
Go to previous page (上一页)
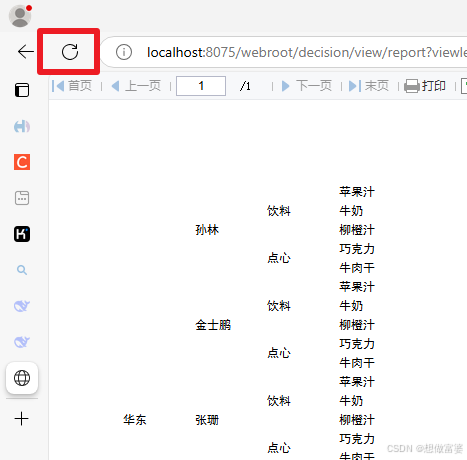(136, 86)
